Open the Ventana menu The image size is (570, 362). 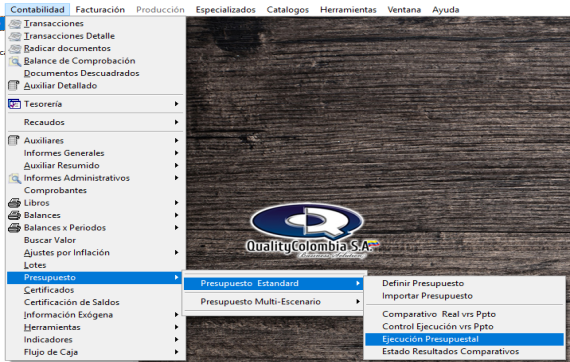[404, 9]
